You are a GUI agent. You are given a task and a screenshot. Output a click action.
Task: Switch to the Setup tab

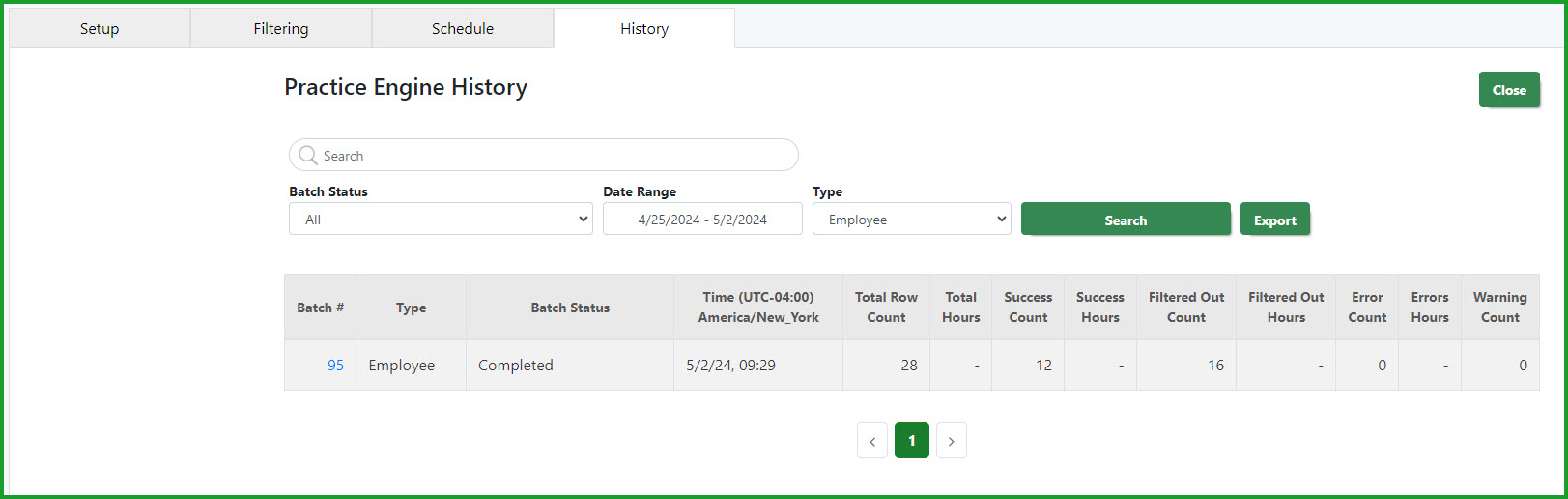point(100,29)
